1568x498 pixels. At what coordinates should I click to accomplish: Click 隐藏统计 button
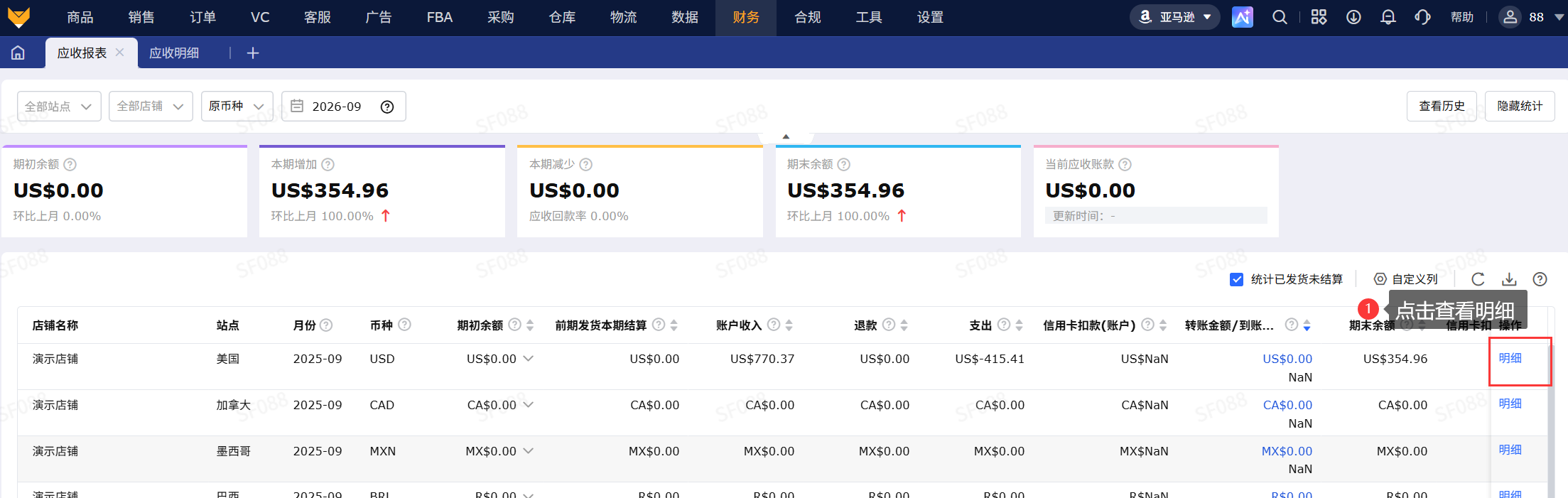(x=1520, y=106)
